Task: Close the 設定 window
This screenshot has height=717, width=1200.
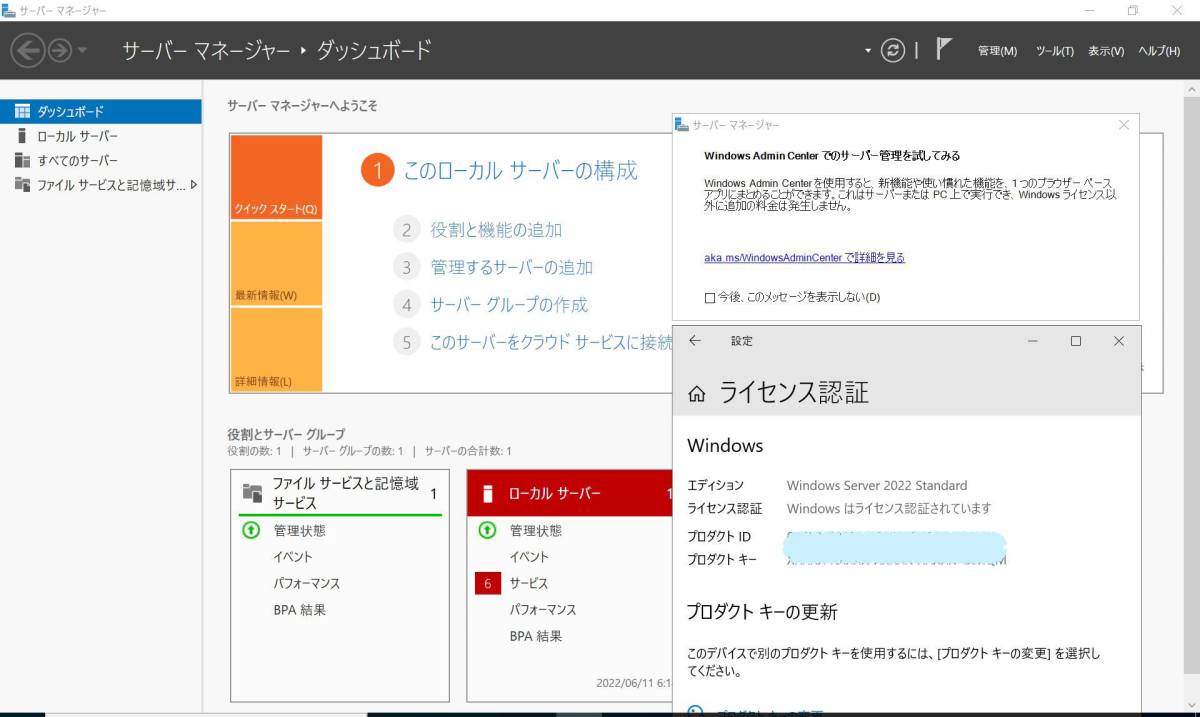Action: tap(1119, 341)
